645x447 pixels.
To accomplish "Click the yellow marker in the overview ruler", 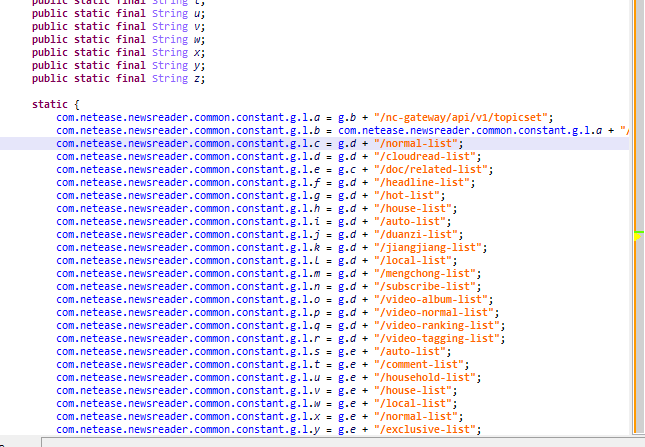I will [639, 236].
